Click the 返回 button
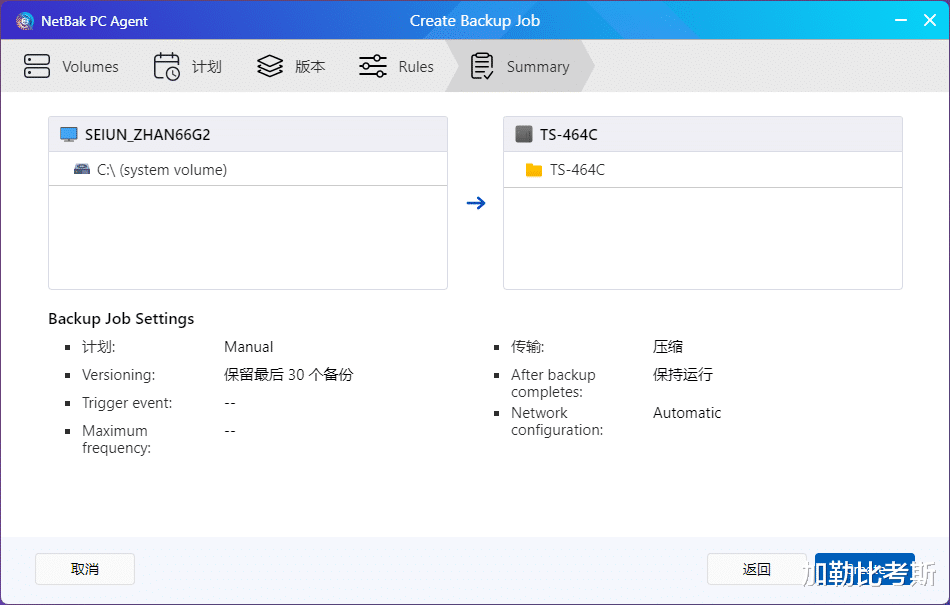This screenshot has width=950, height=605. point(757,569)
